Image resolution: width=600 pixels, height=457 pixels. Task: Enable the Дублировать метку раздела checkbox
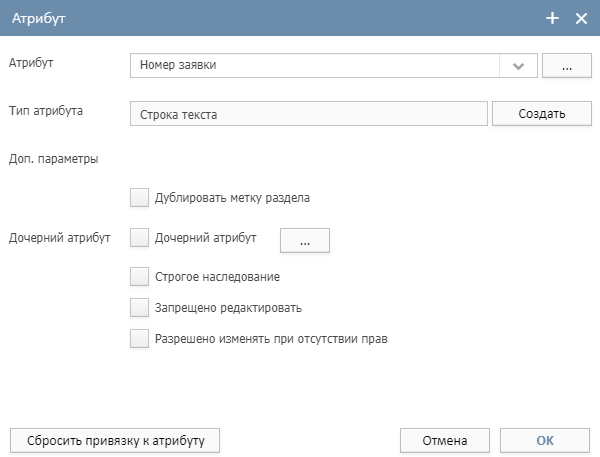139,197
